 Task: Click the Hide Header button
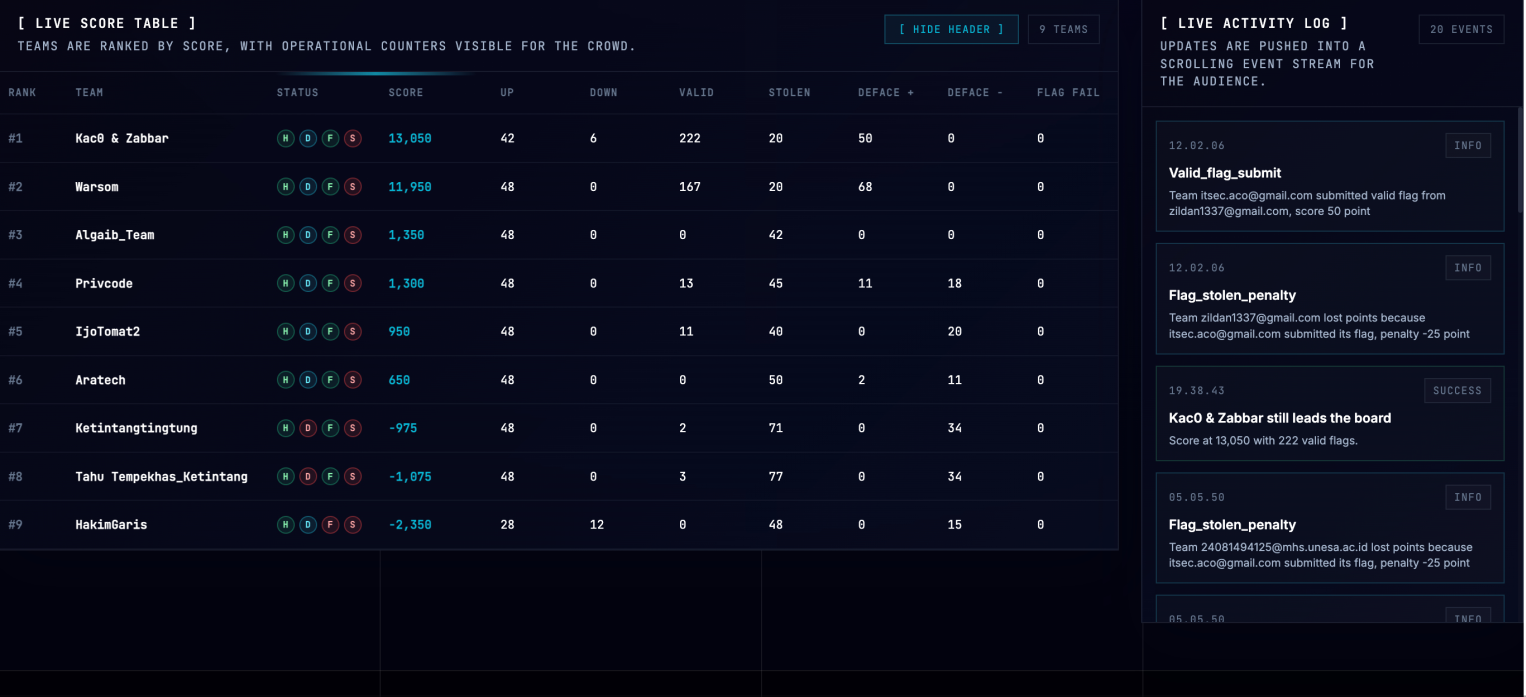point(951,29)
